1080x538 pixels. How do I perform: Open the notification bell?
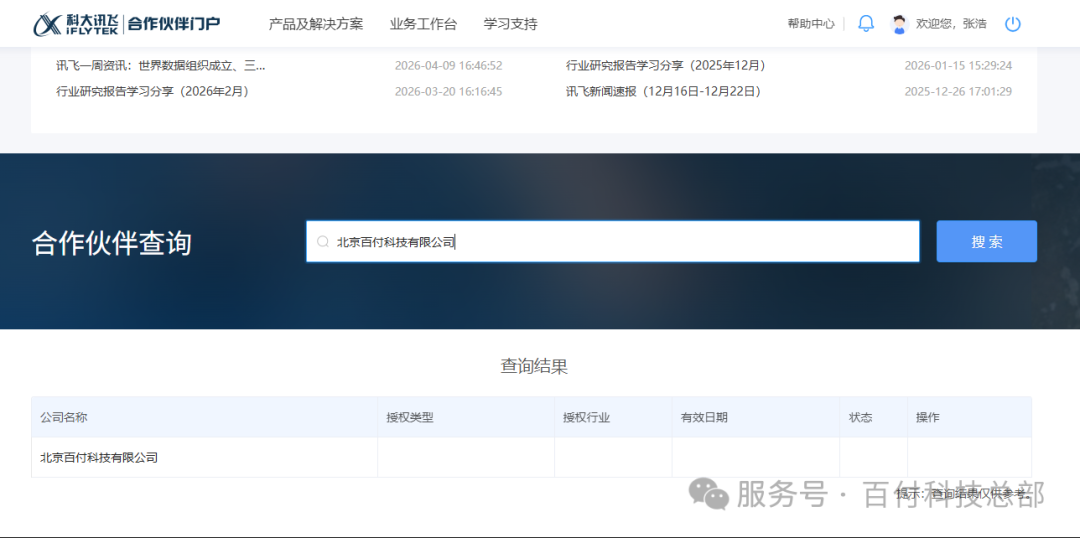click(866, 23)
